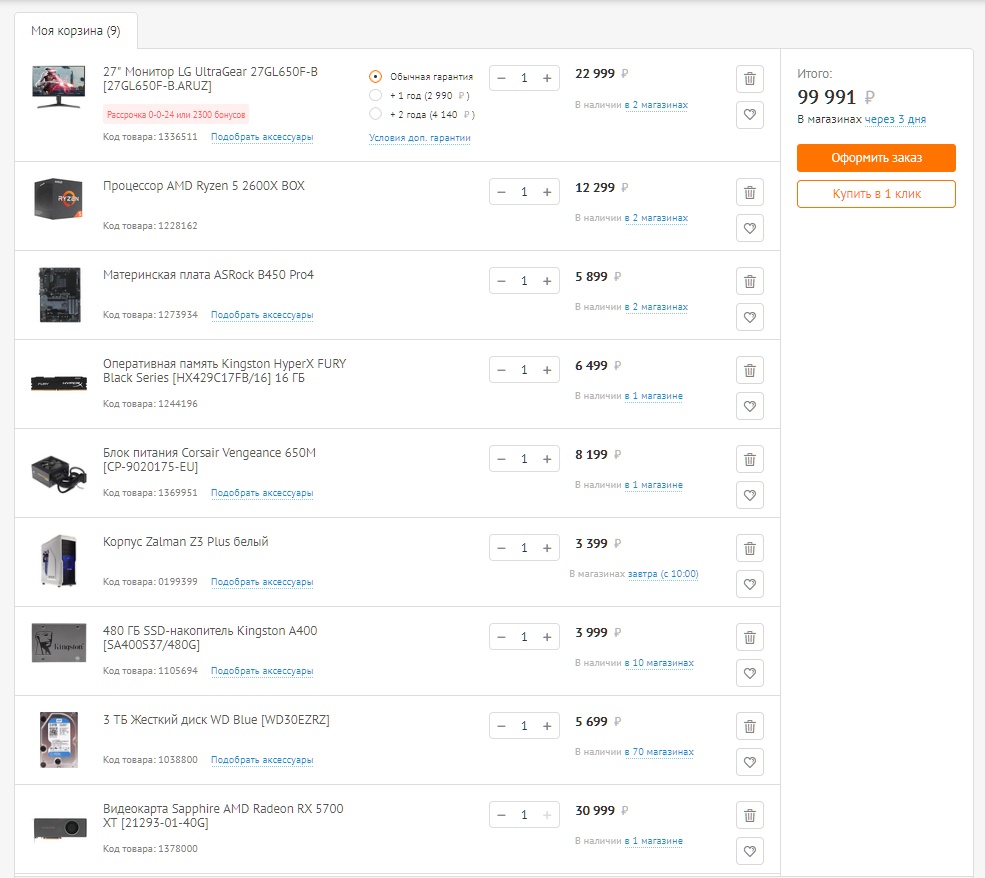
Task: Increase WD Blue hard drive quantity
Action: 547,726
